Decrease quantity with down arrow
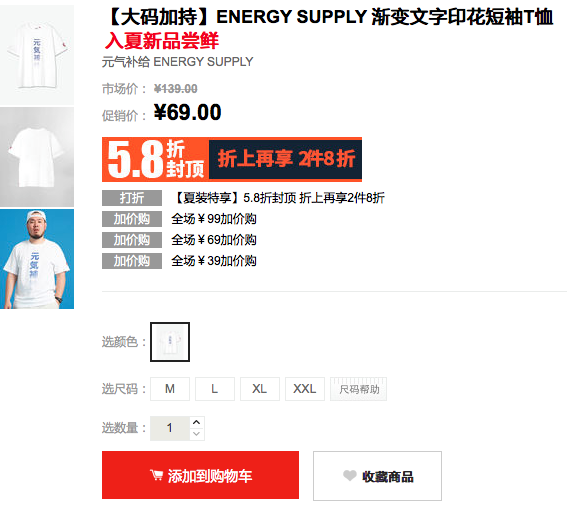This screenshot has width=571, height=507. click(197, 434)
